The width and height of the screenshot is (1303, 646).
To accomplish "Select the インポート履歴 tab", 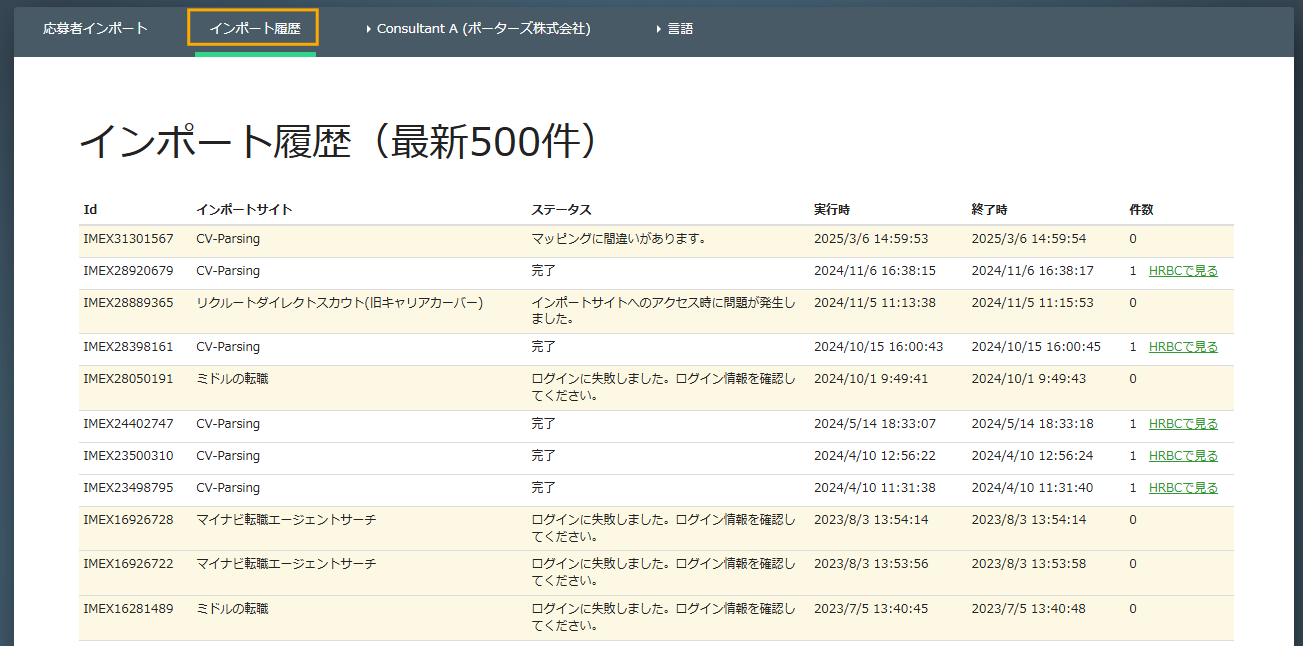I will click(254, 29).
